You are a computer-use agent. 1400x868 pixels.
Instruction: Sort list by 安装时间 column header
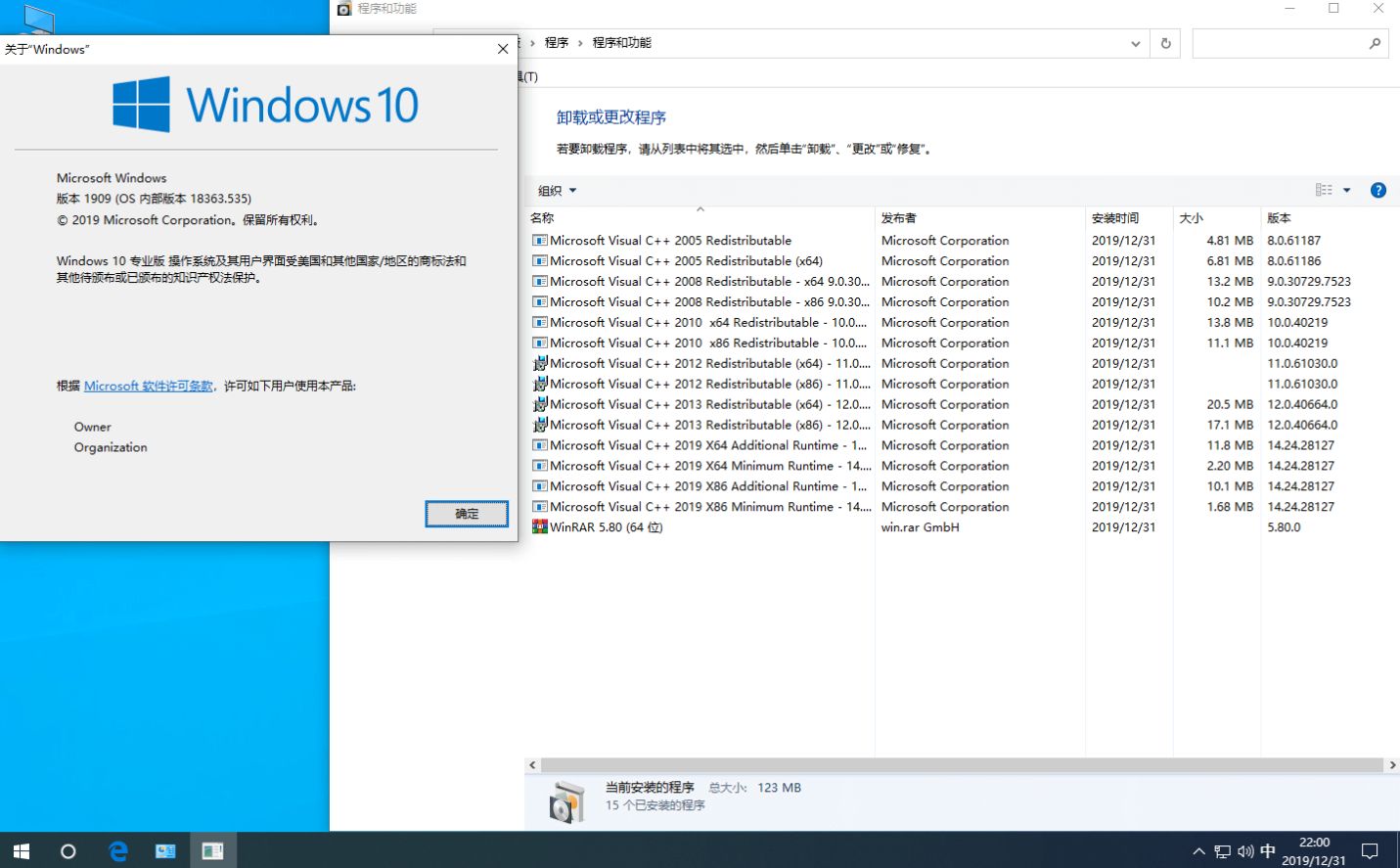click(1114, 218)
